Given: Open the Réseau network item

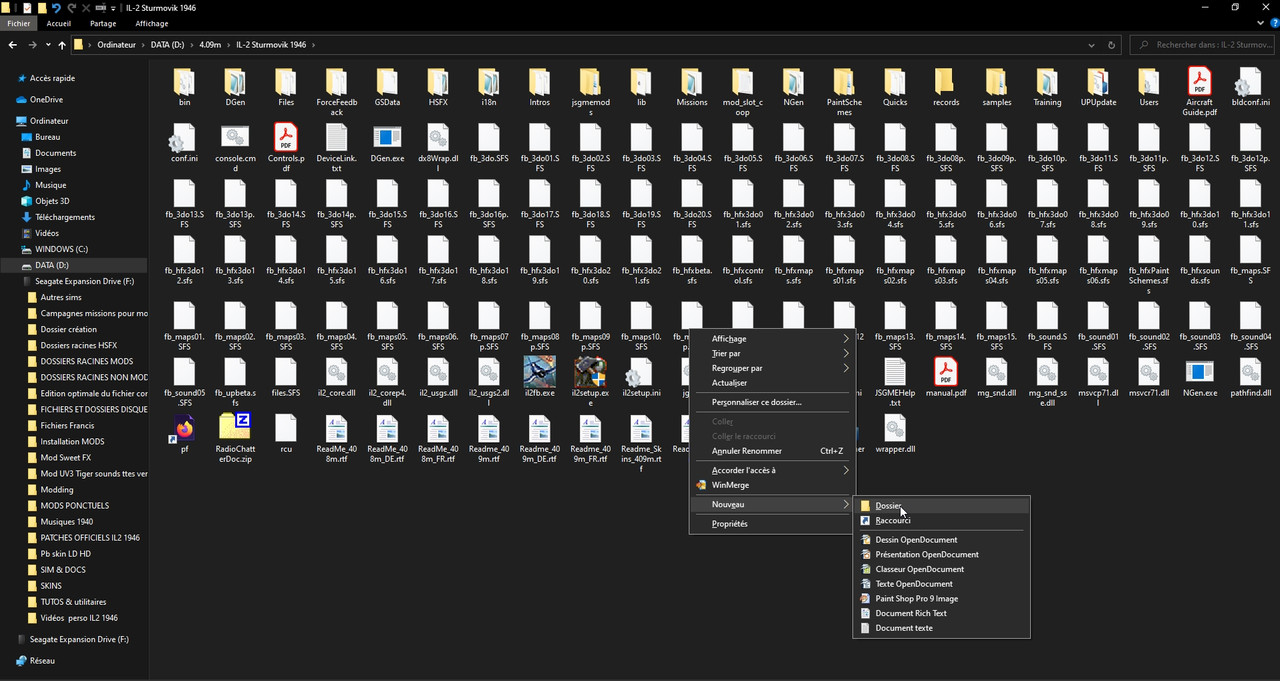Looking at the screenshot, I should point(42,661).
